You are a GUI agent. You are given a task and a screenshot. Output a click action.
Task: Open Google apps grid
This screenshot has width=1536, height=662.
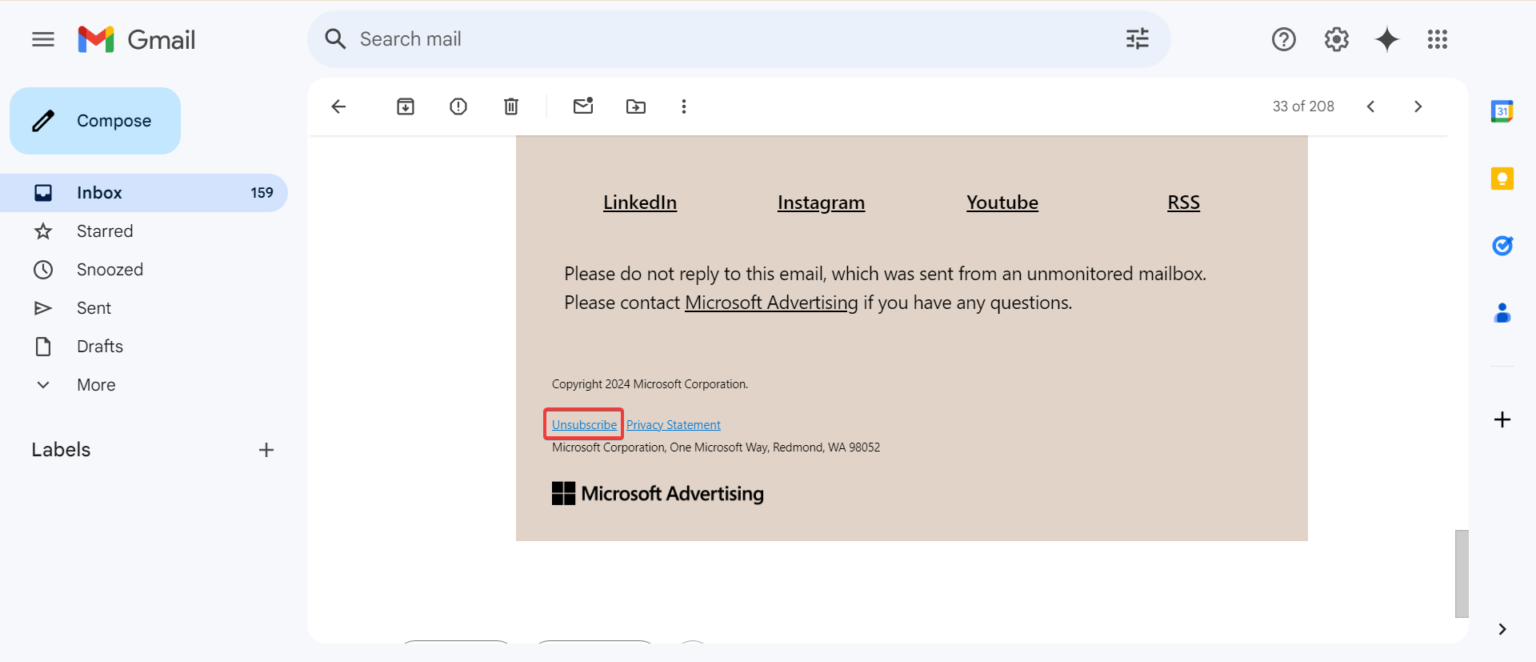pyautogui.click(x=1437, y=39)
